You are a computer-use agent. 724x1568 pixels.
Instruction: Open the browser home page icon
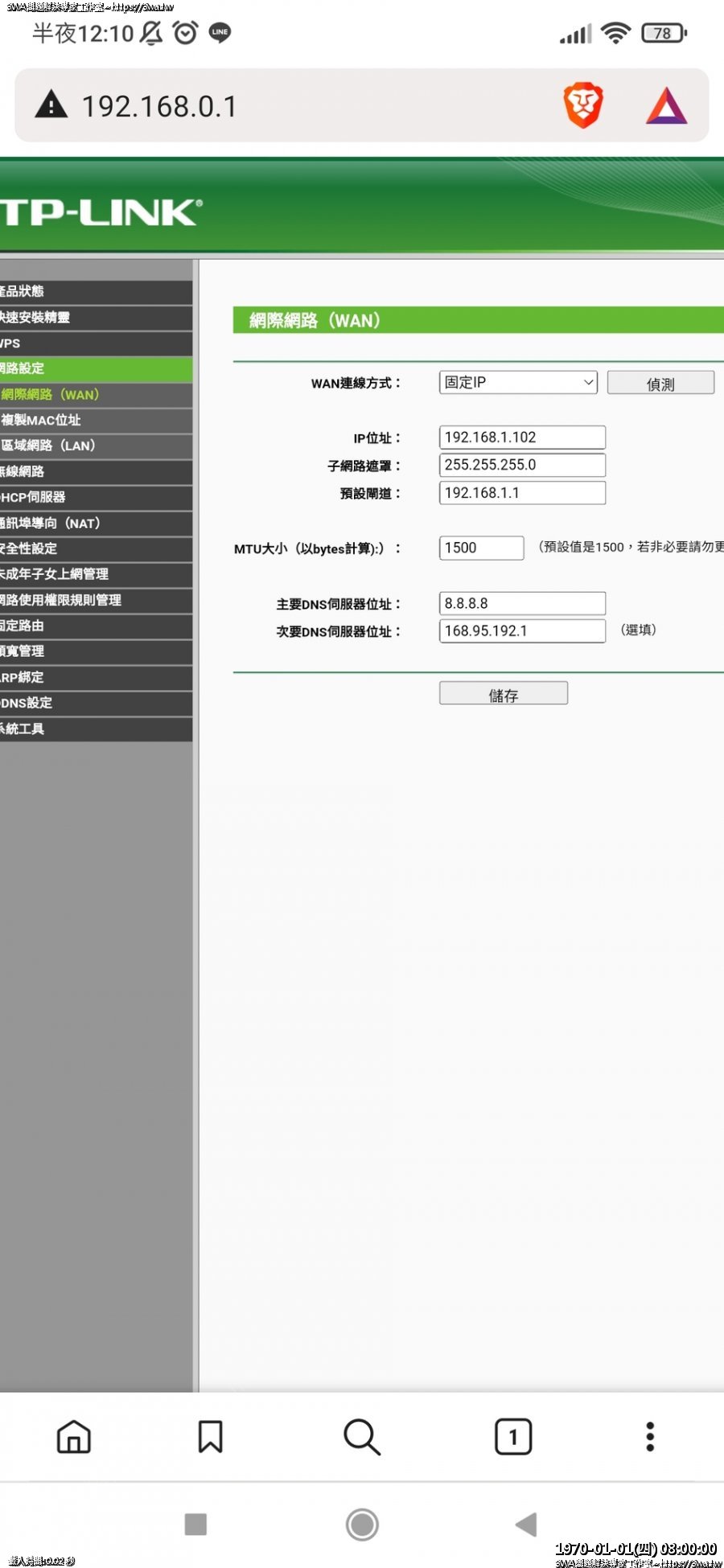(x=74, y=1436)
